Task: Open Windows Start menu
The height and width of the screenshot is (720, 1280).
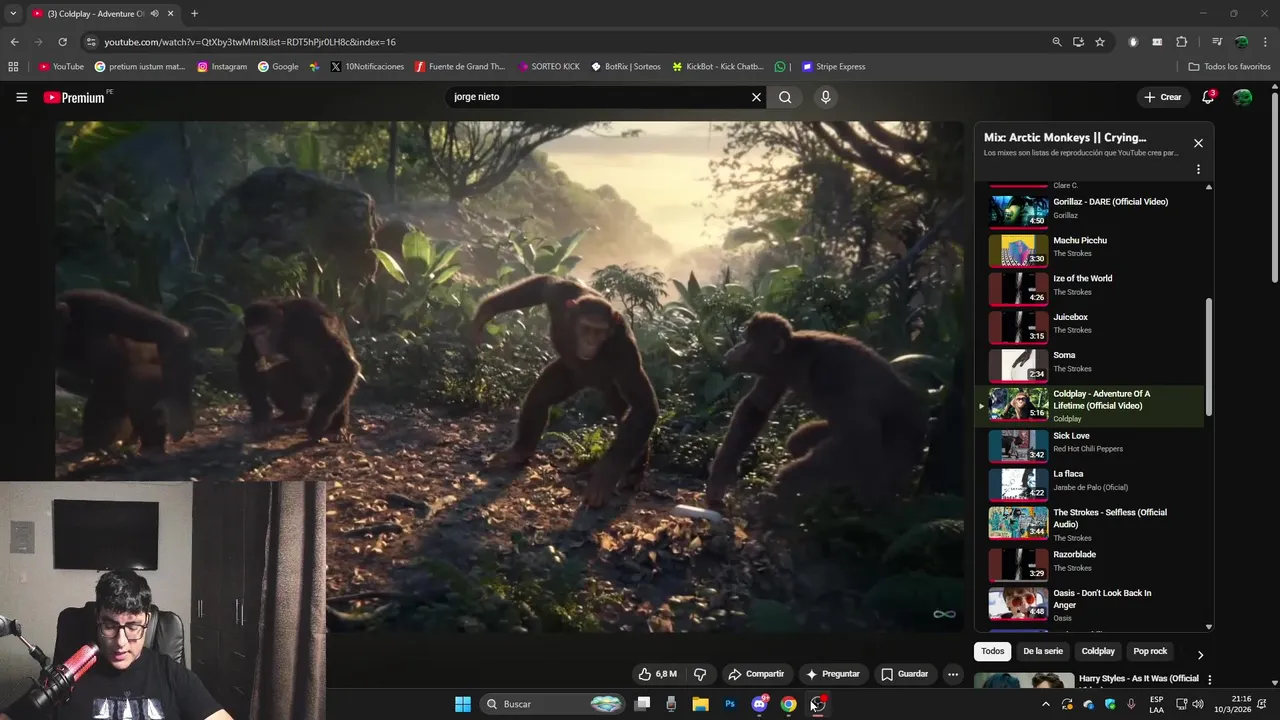Action: 463,704
